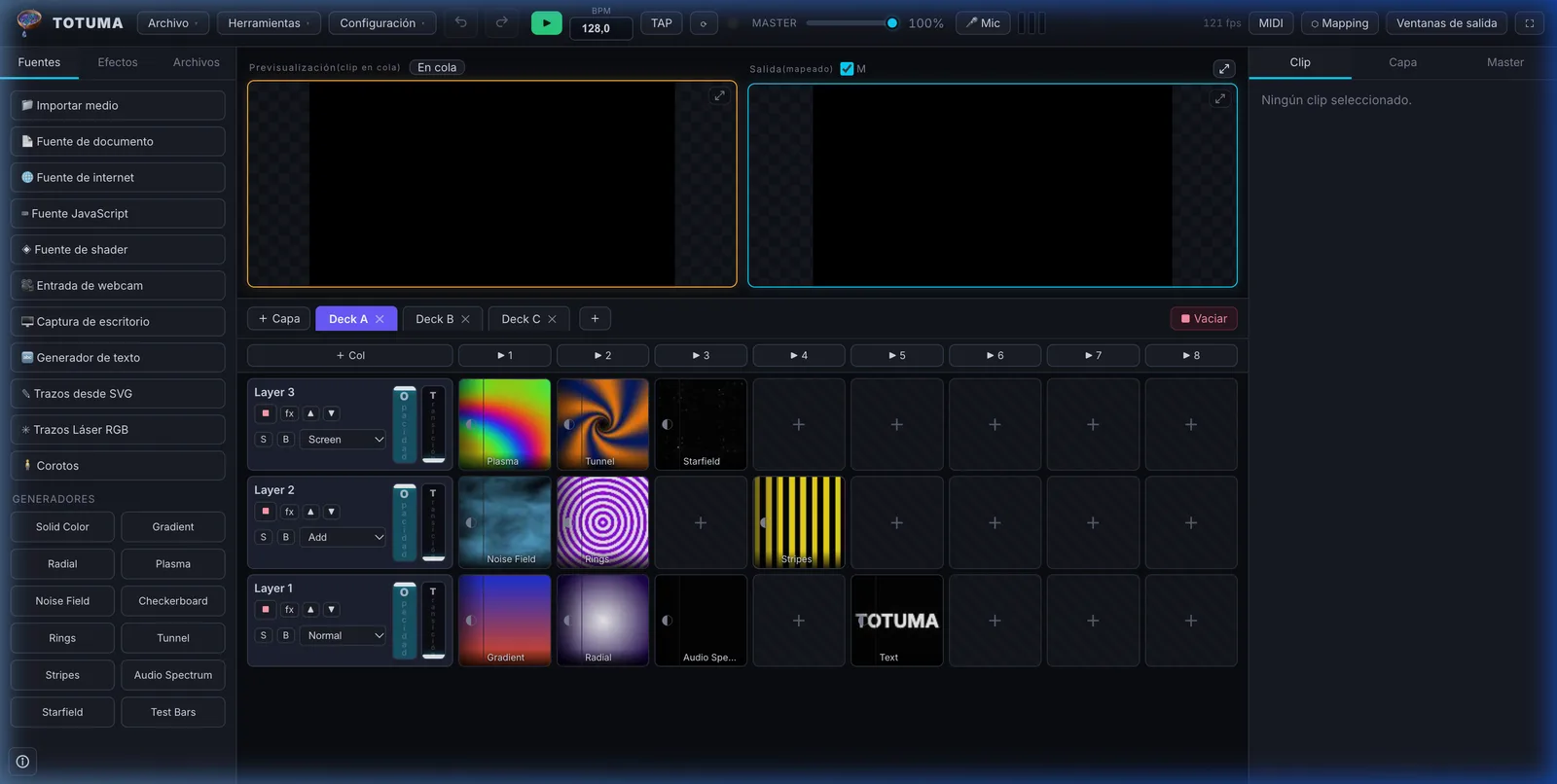1557x784 pixels.
Task: Click the BPM sync circle icon next to TAP
Action: click(x=704, y=23)
